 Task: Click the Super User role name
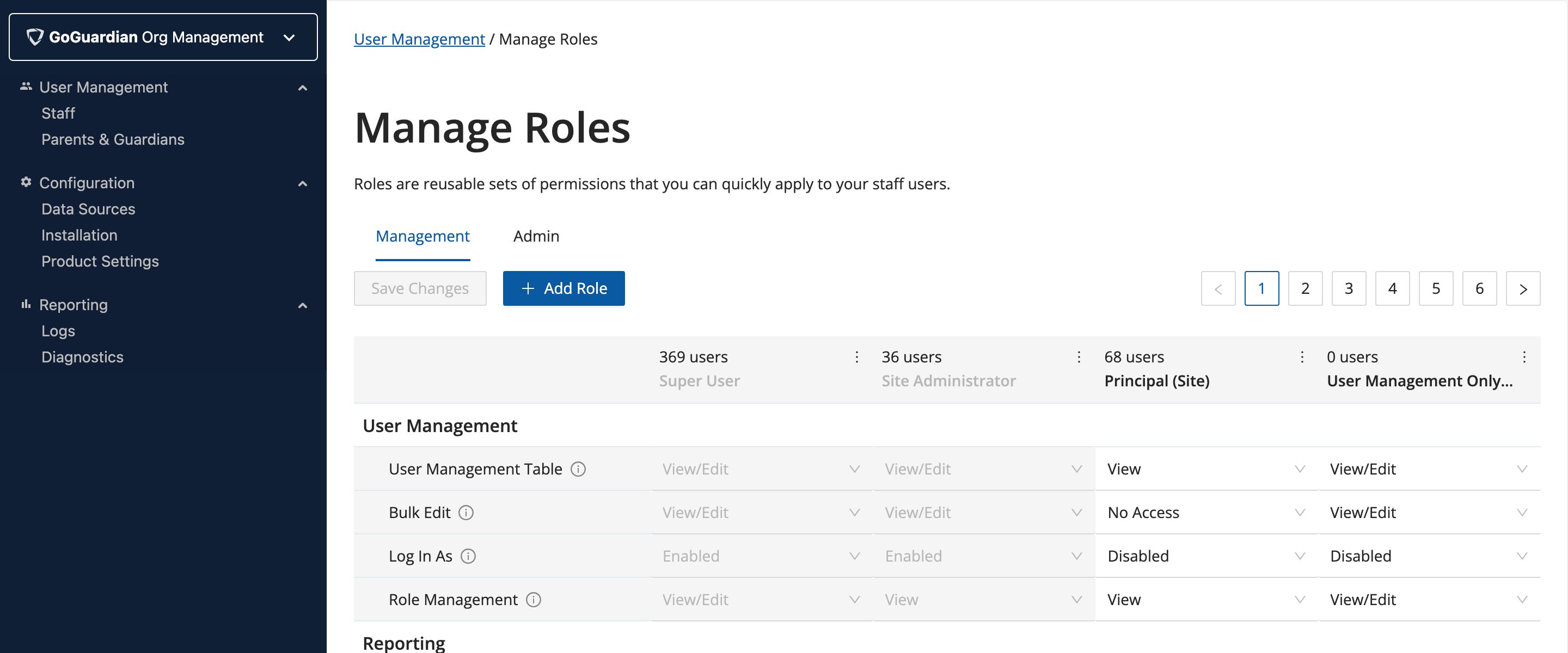(700, 381)
